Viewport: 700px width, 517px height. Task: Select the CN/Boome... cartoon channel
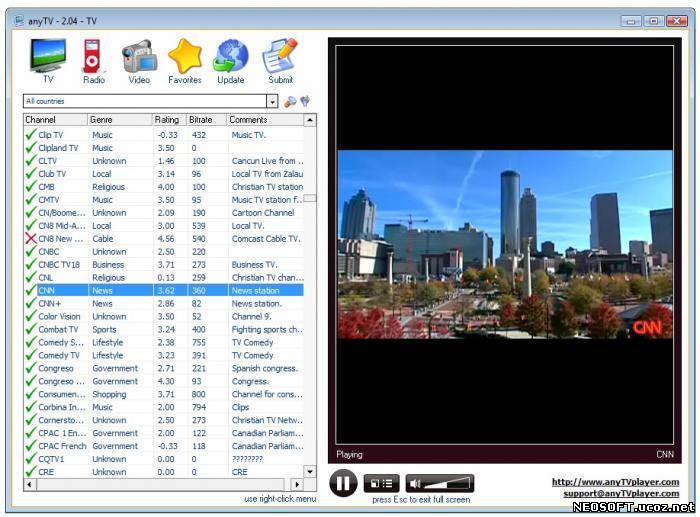tap(164, 213)
